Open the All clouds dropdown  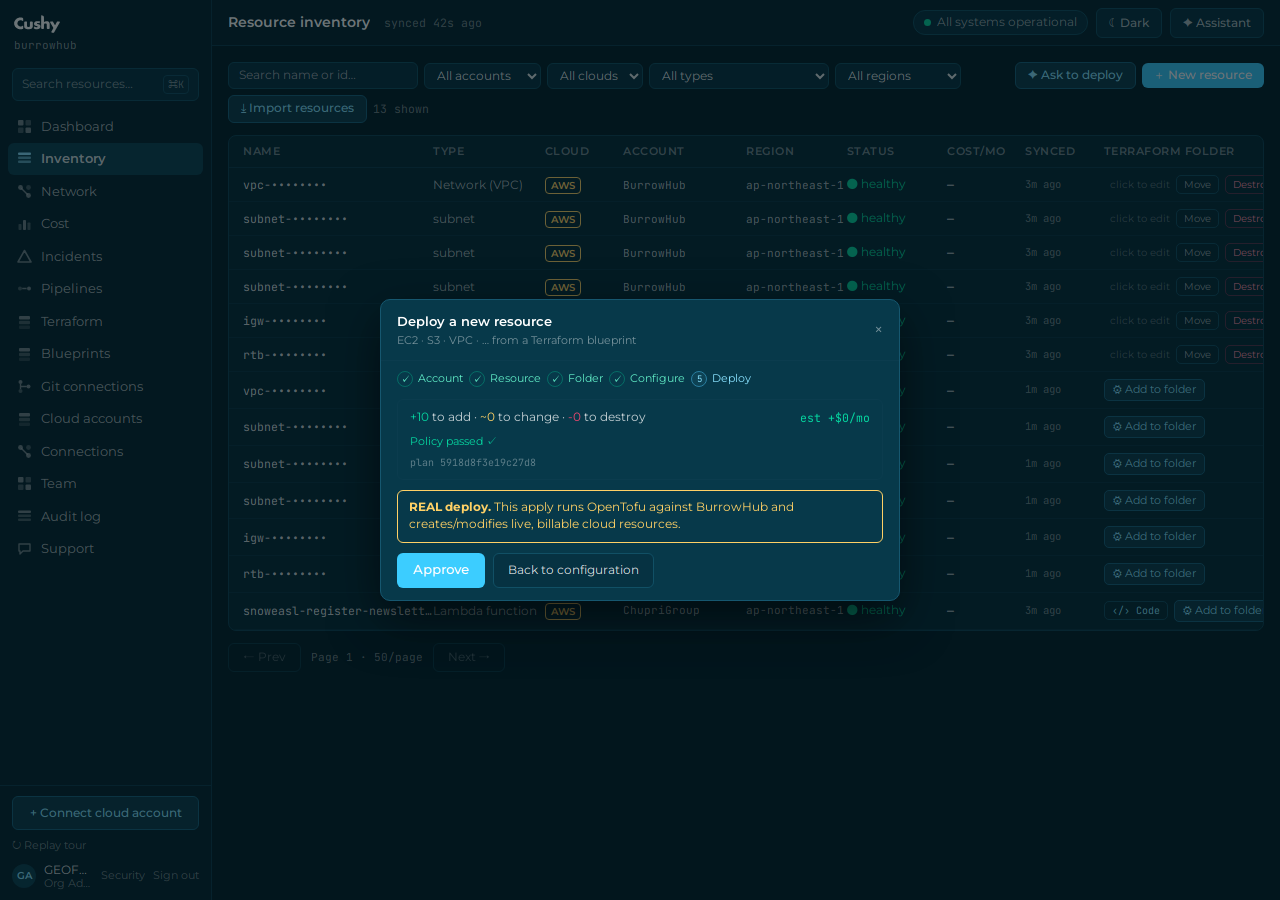[x=595, y=76]
